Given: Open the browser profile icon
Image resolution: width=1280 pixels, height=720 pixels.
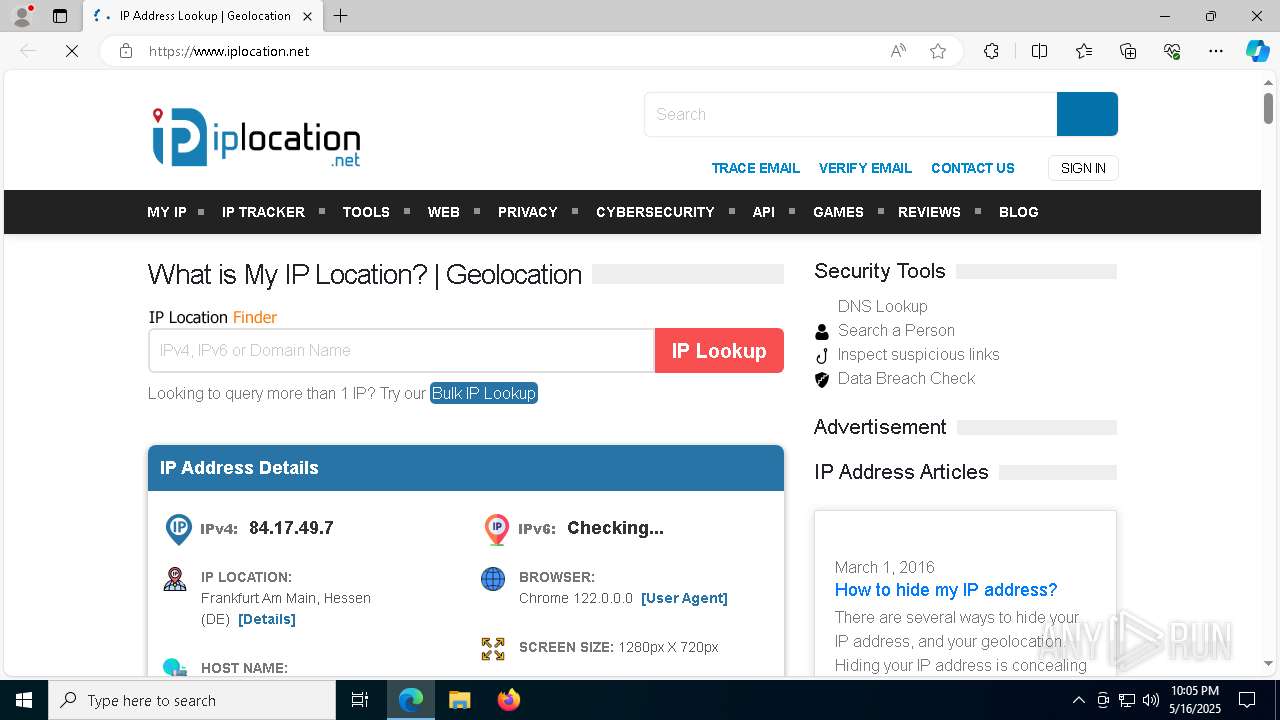Looking at the screenshot, I should pyautogui.click(x=21, y=16).
